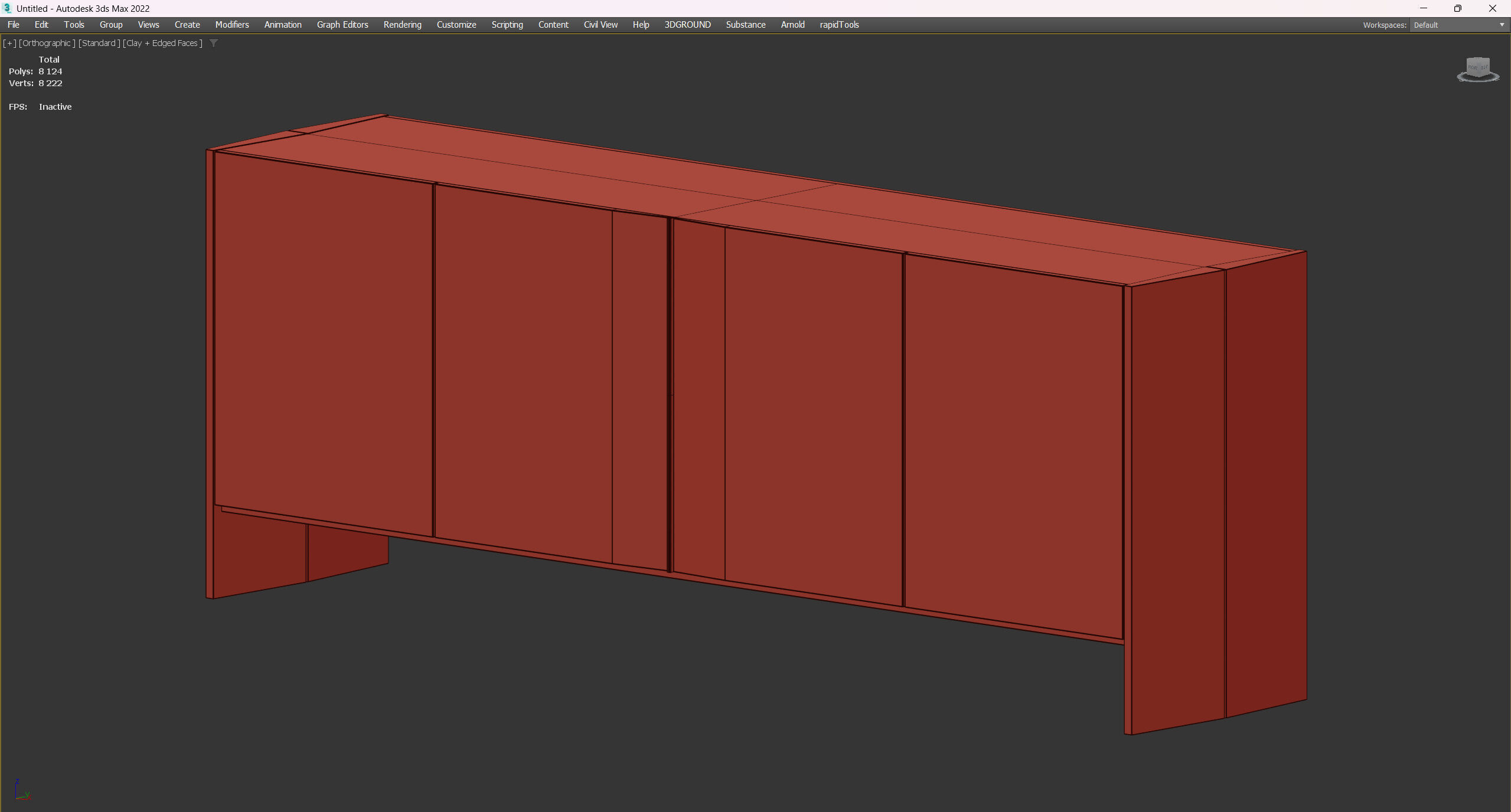Open the Substance menu
The height and width of the screenshot is (812, 1511).
coord(746,25)
